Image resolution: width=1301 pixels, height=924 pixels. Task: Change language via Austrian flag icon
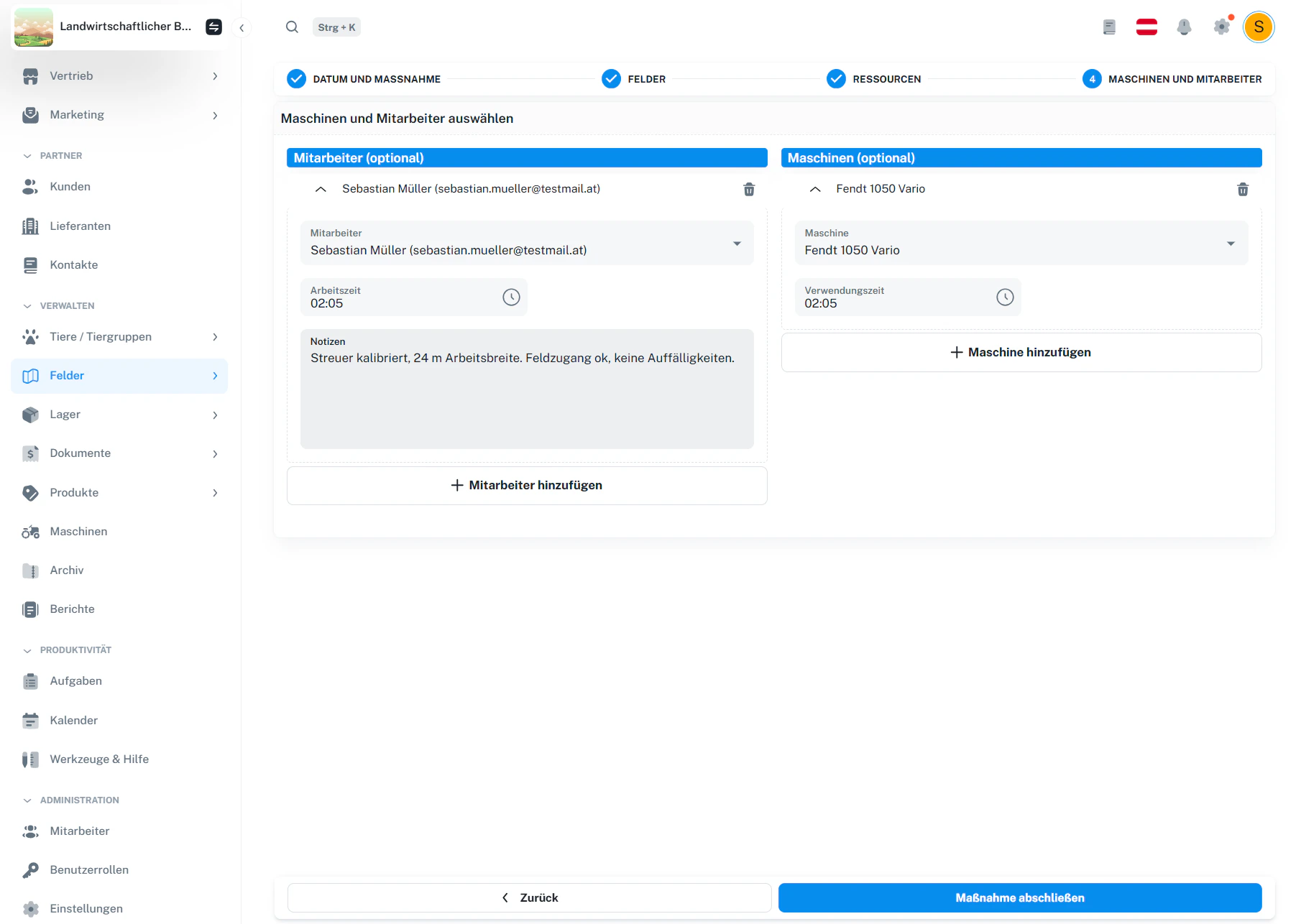click(x=1146, y=27)
